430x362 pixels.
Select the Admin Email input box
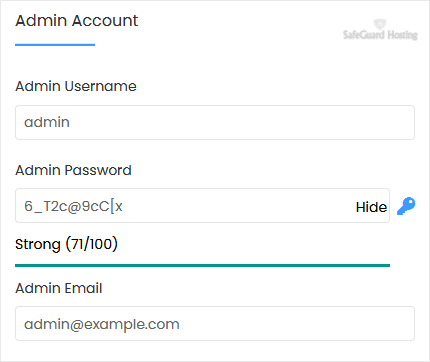click(215, 323)
